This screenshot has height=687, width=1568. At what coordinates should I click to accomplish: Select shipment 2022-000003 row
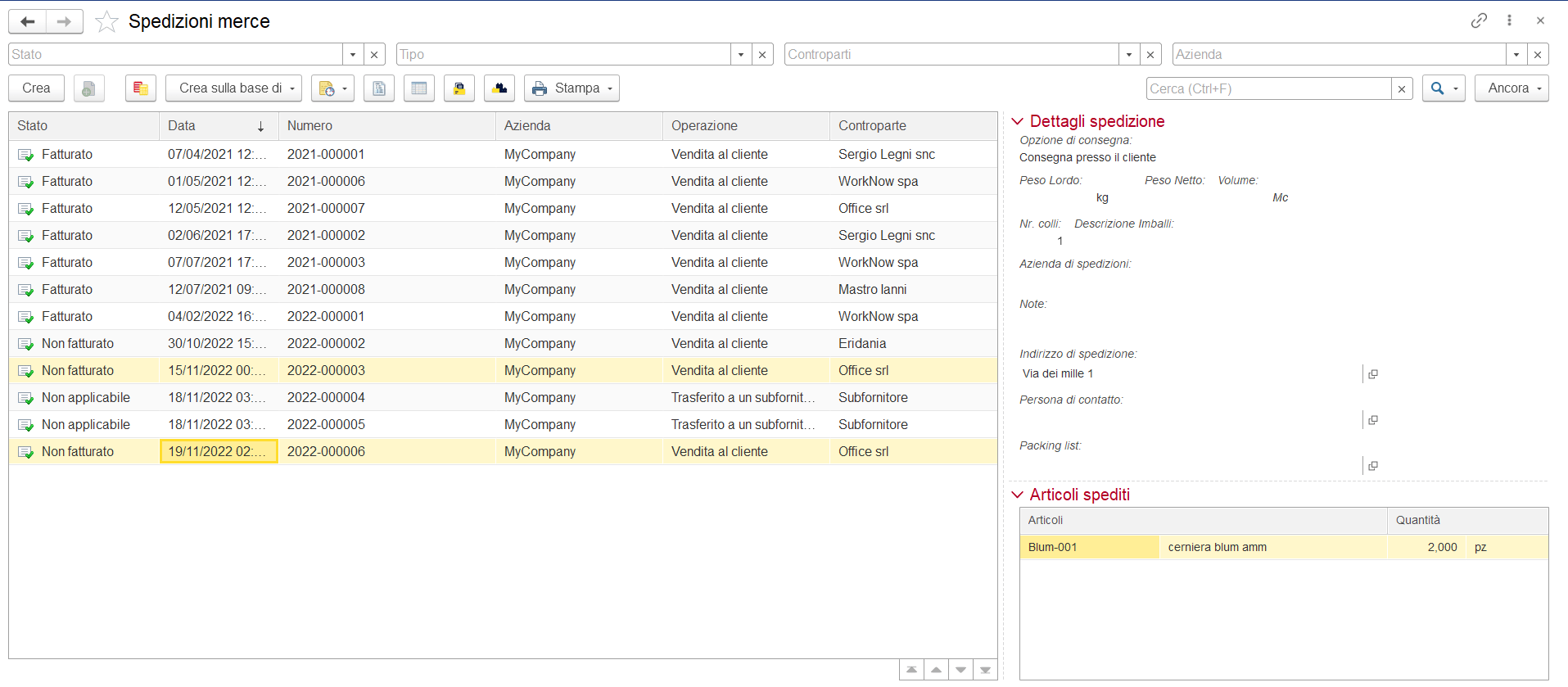pos(503,370)
